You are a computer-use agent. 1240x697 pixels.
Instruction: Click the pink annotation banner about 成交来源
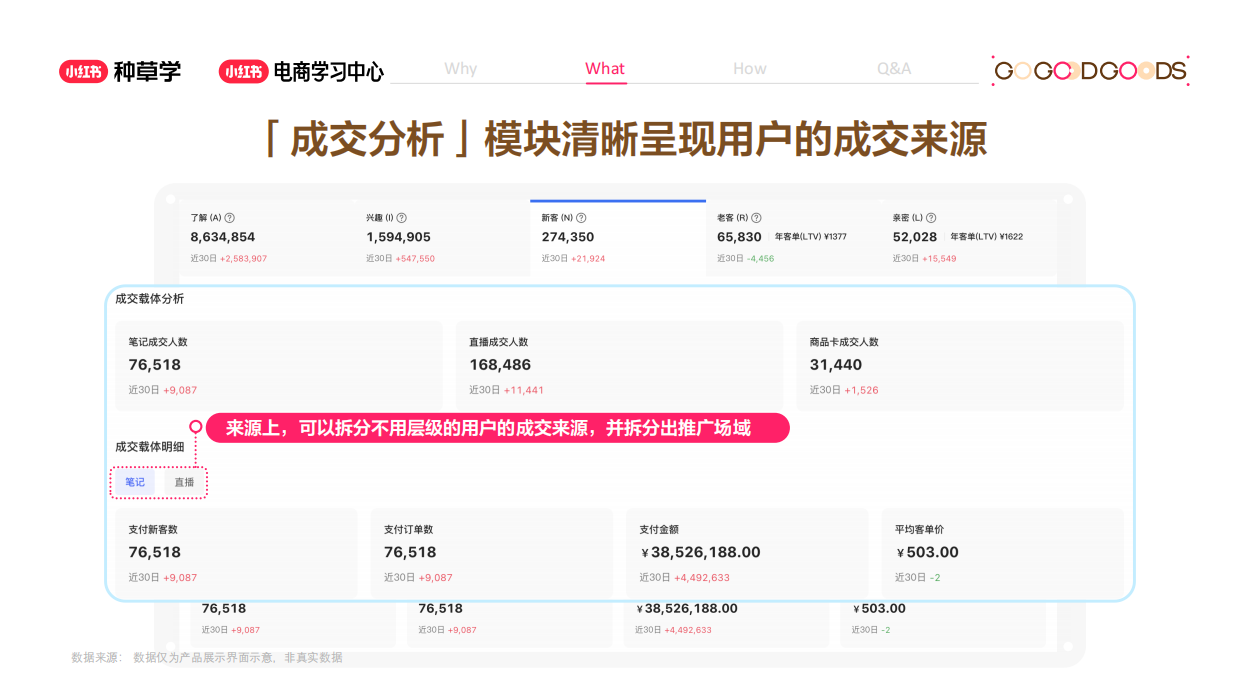click(x=497, y=428)
